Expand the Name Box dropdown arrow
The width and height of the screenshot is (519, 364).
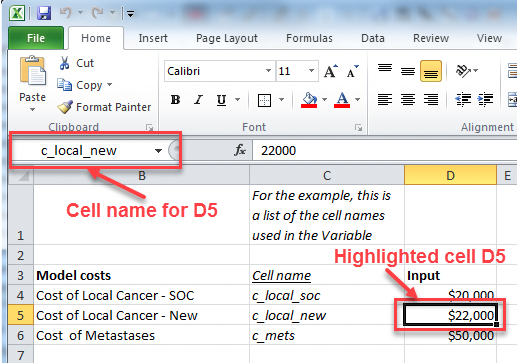pos(158,151)
